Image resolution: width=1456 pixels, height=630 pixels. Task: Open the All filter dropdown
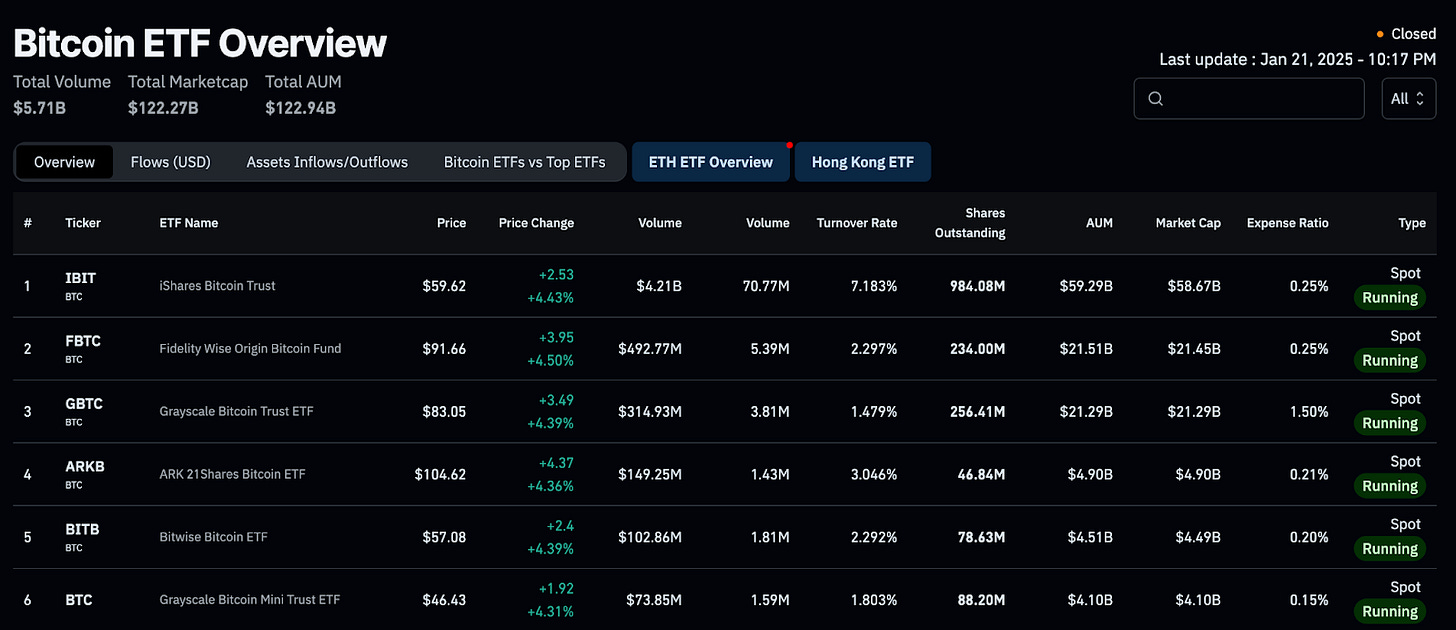tap(1408, 98)
